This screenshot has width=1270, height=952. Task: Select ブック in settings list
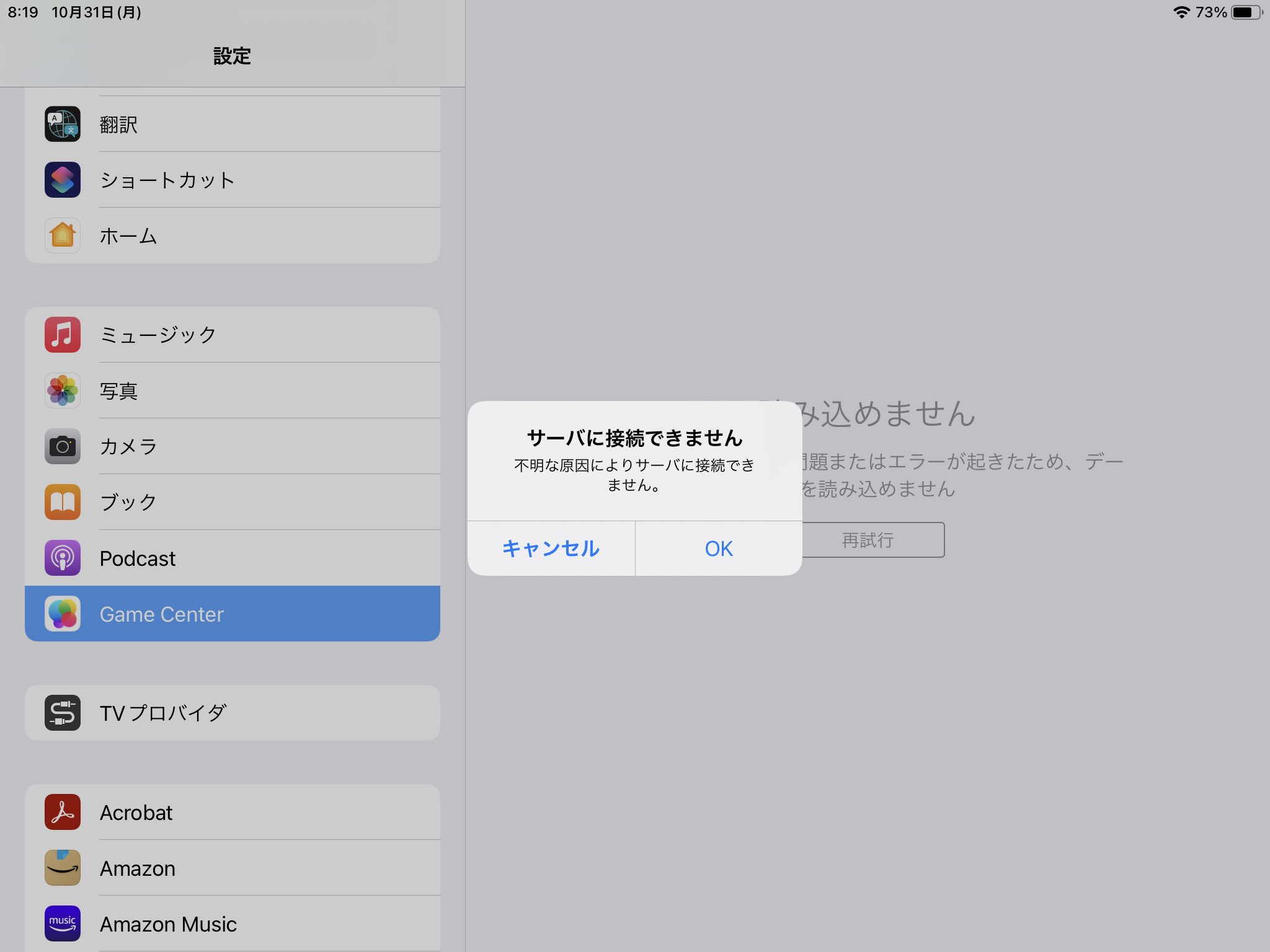[x=233, y=502]
